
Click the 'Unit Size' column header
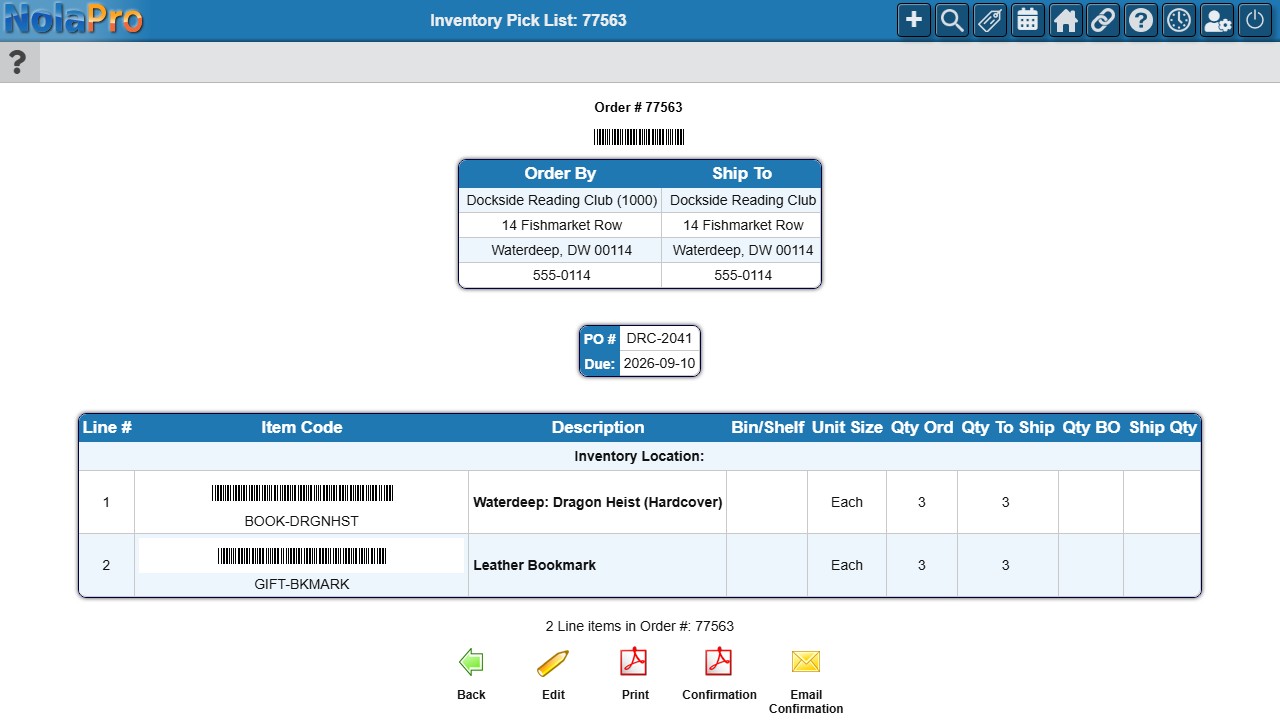(847, 427)
